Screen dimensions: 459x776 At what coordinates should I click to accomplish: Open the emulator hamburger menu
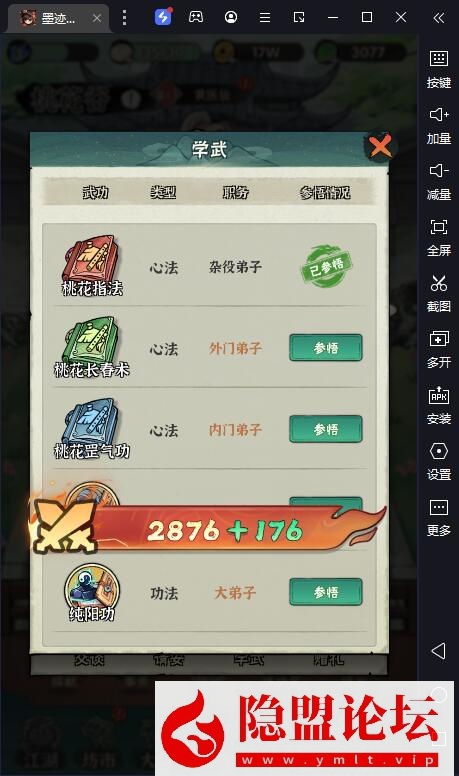(x=265, y=18)
